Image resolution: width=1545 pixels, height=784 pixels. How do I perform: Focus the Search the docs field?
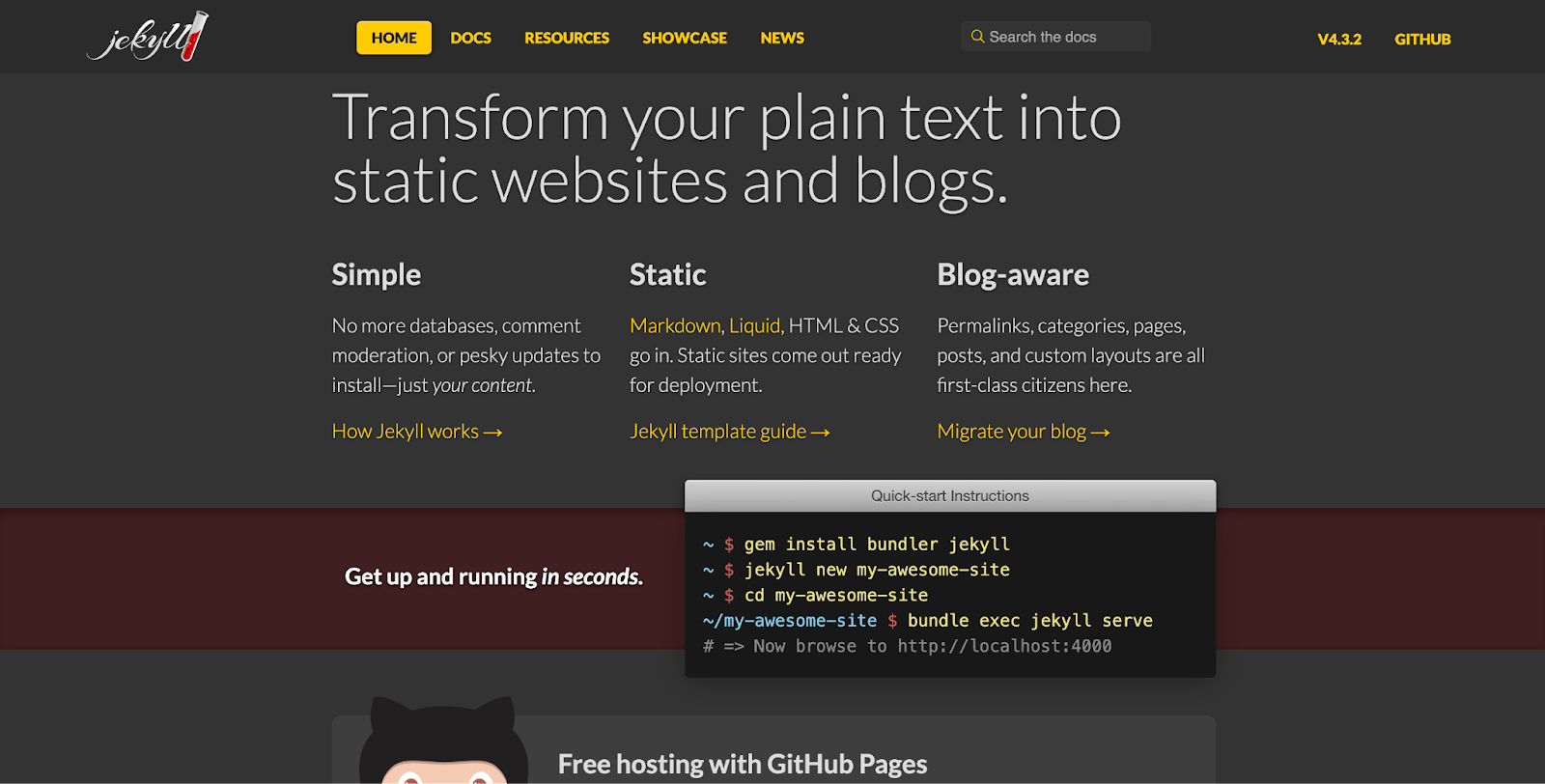click(1056, 37)
